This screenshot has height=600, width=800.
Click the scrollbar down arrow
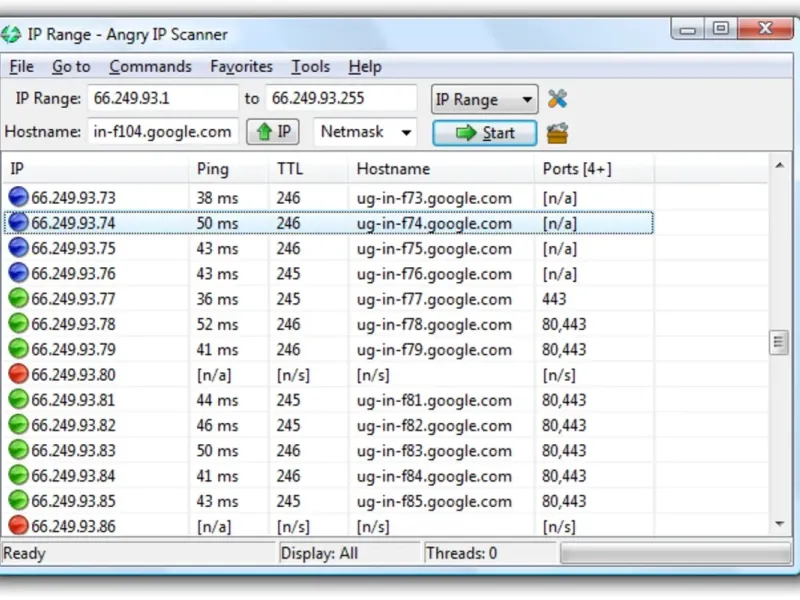[779, 523]
